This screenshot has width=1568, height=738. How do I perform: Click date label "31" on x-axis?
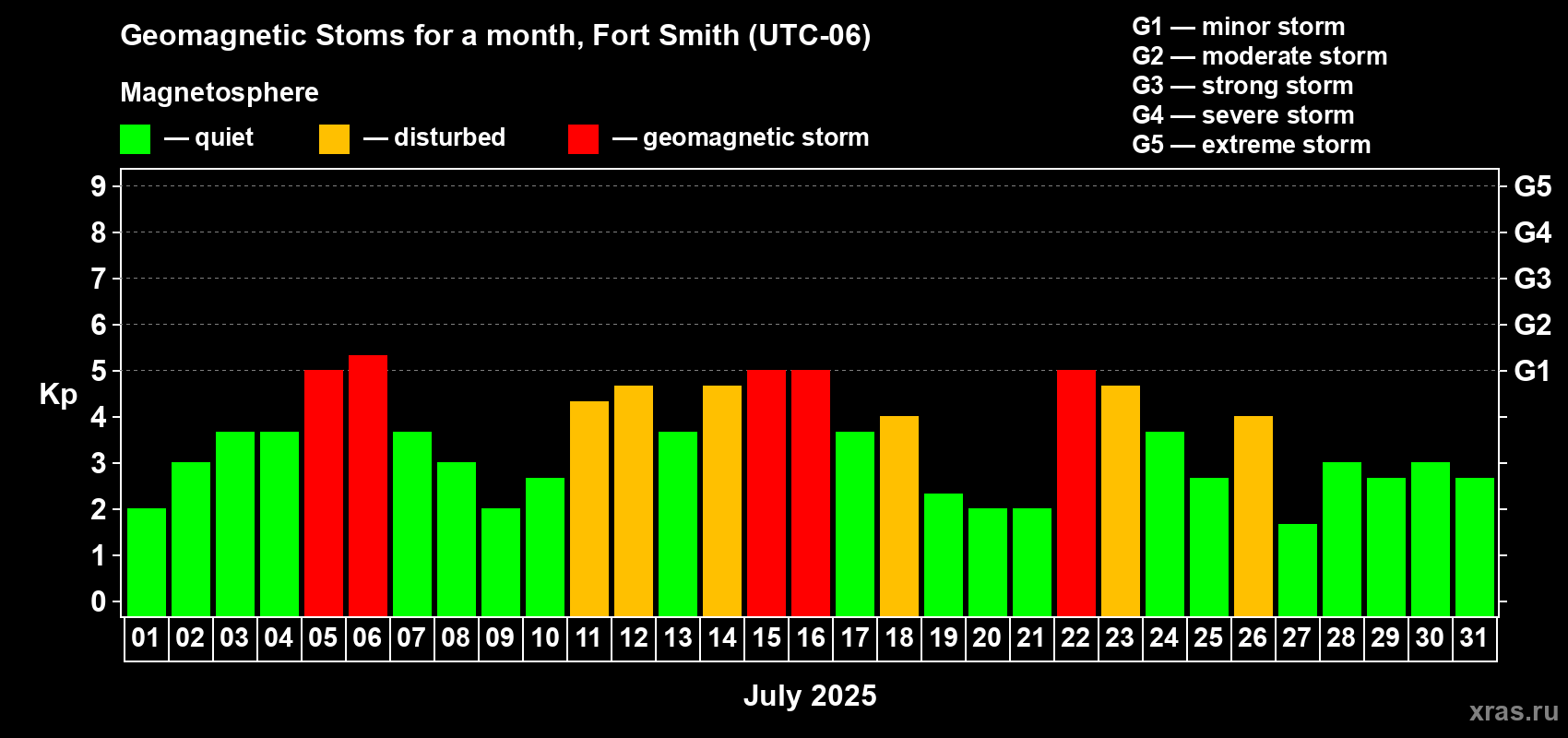[1474, 637]
